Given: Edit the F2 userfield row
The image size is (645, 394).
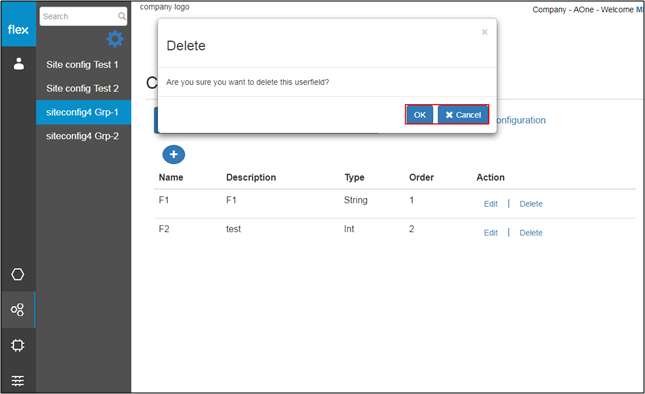Looking at the screenshot, I should point(491,233).
